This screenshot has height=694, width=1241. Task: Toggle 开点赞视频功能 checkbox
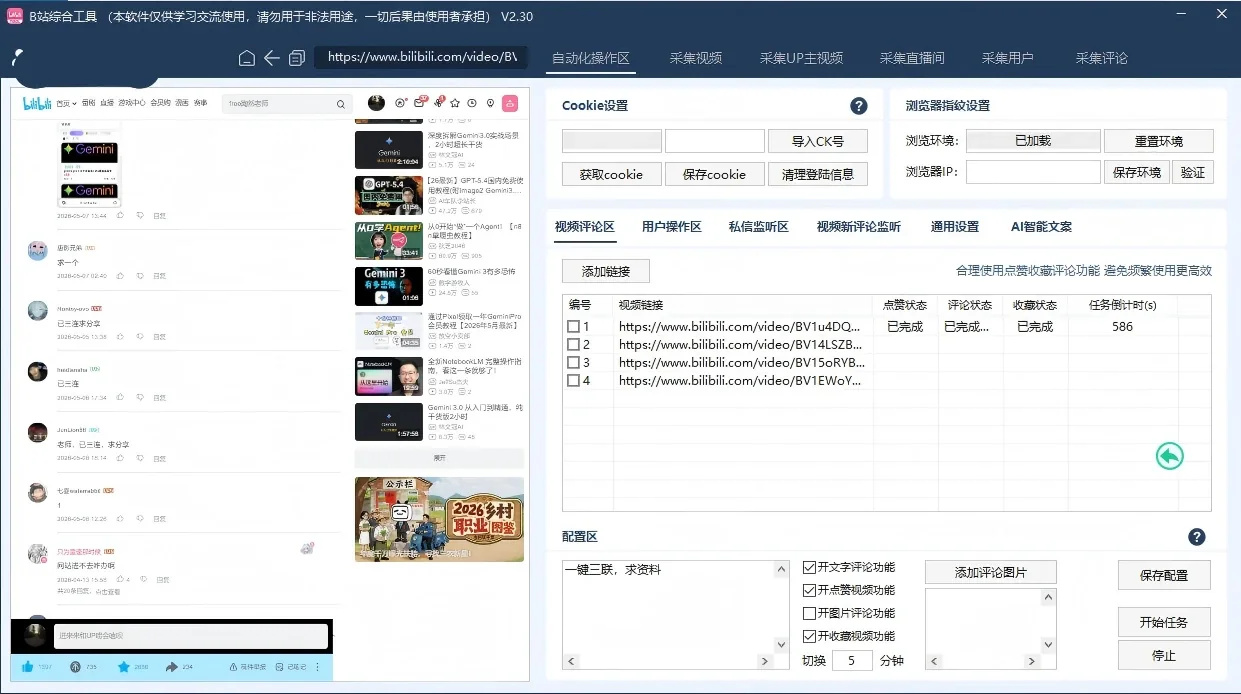(810, 590)
